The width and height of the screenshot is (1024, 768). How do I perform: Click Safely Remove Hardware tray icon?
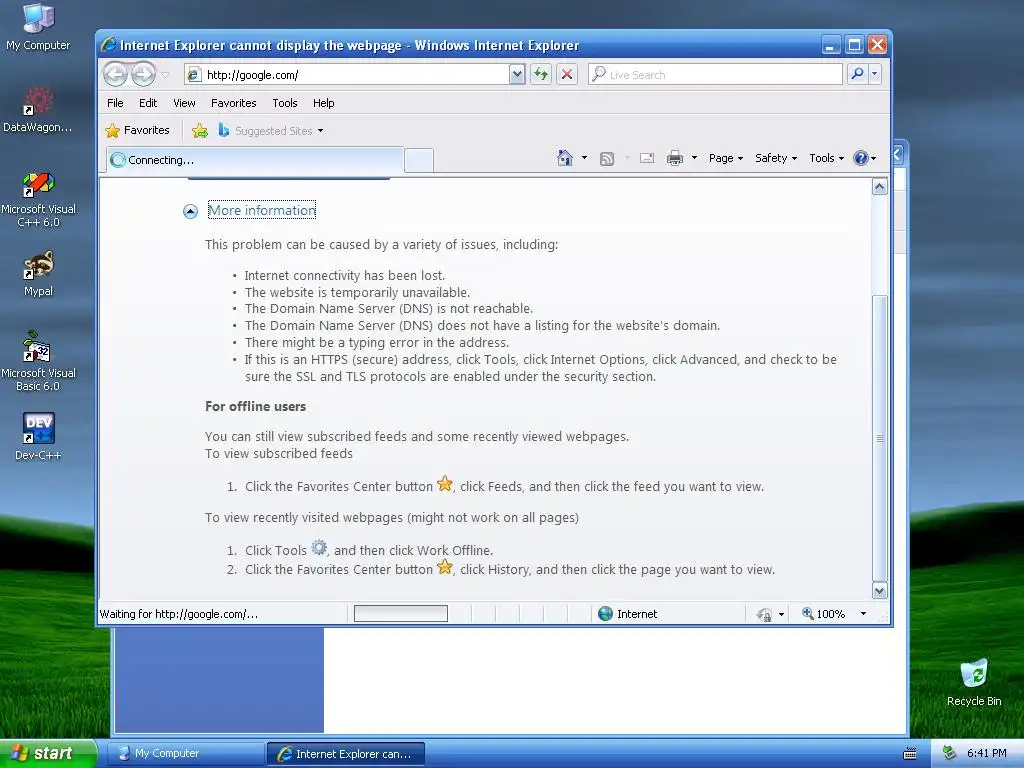click(950, 753)
